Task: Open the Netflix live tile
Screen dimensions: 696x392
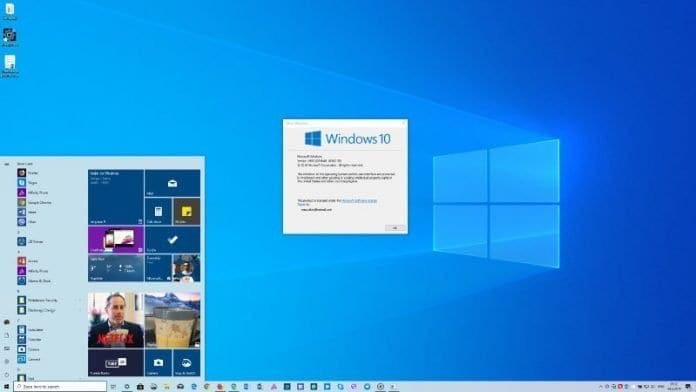Action: point(116,320)
